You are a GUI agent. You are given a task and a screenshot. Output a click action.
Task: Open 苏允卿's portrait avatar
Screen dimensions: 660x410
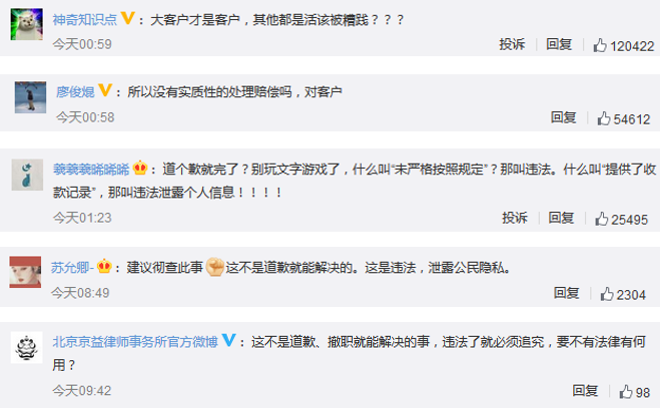(x=25, y=272)
